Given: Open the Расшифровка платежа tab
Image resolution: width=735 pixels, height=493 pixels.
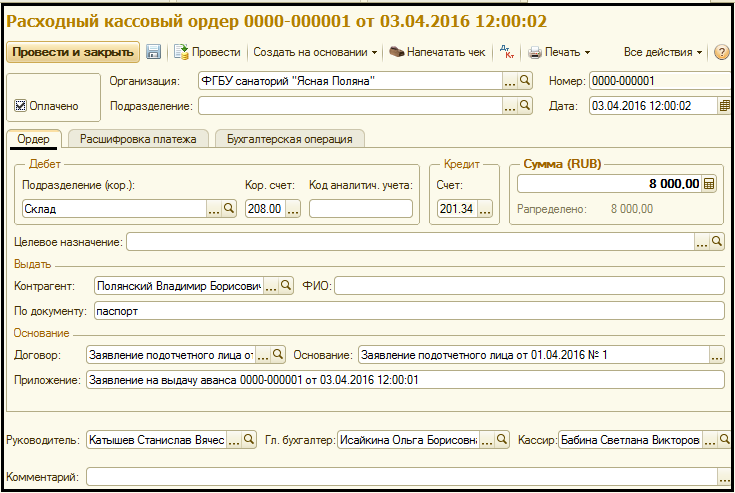Looking at the screenshot, I should 138,139.
